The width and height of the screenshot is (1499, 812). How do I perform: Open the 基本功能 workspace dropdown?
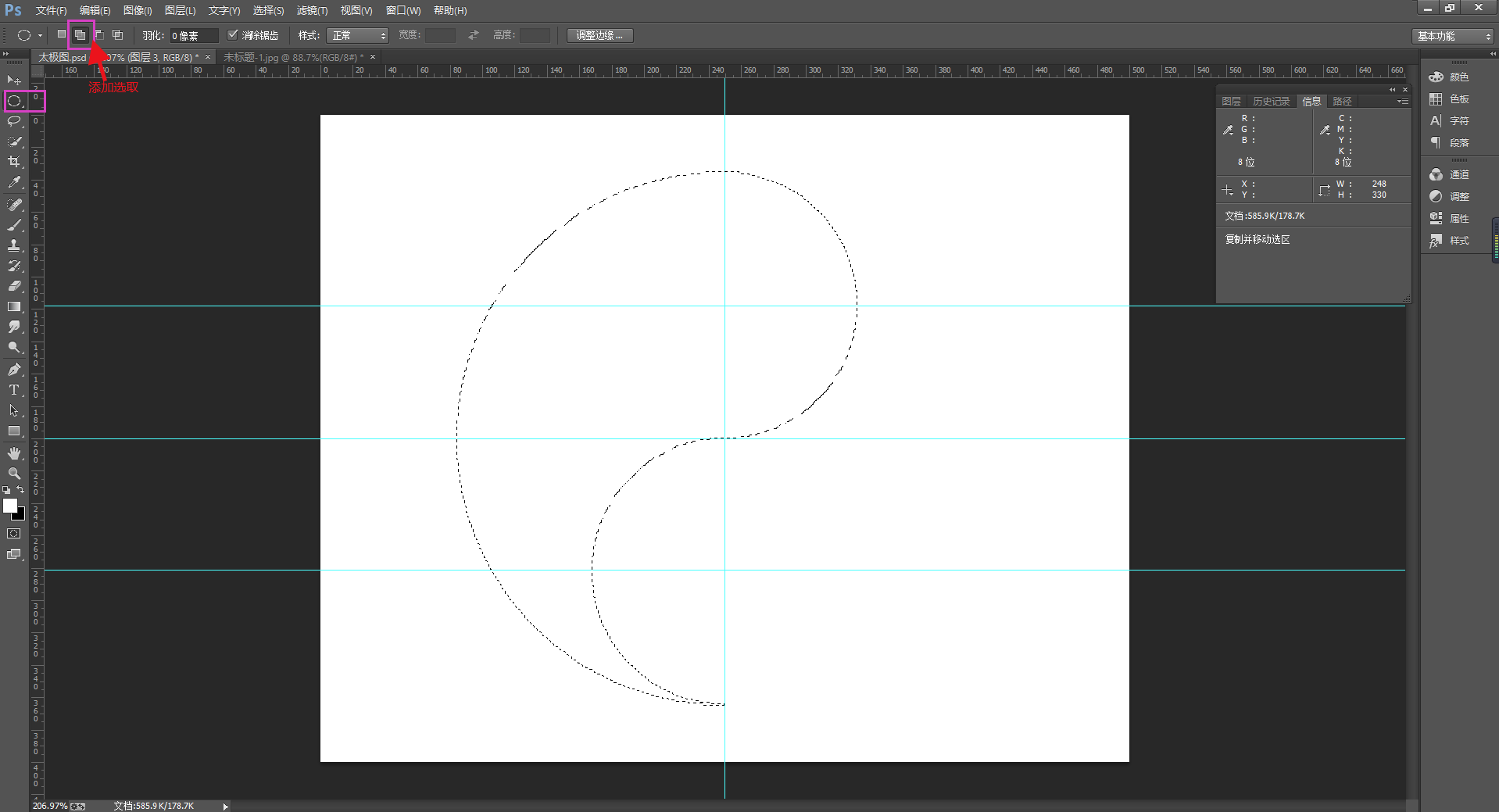tap(1454, 36)
